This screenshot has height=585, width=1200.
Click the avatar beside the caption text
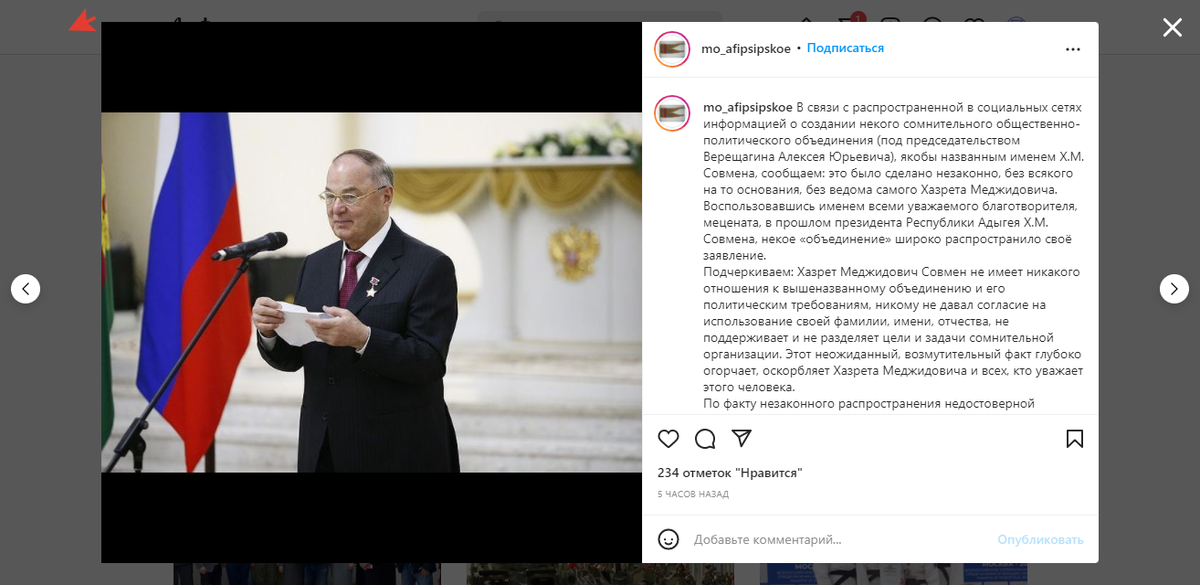click(x=672, y=113)
